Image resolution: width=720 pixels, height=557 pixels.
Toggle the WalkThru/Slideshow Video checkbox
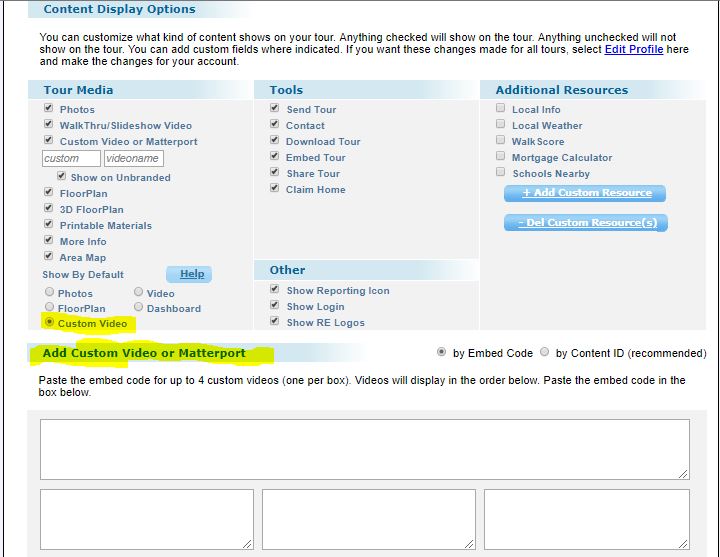[49, 125]
